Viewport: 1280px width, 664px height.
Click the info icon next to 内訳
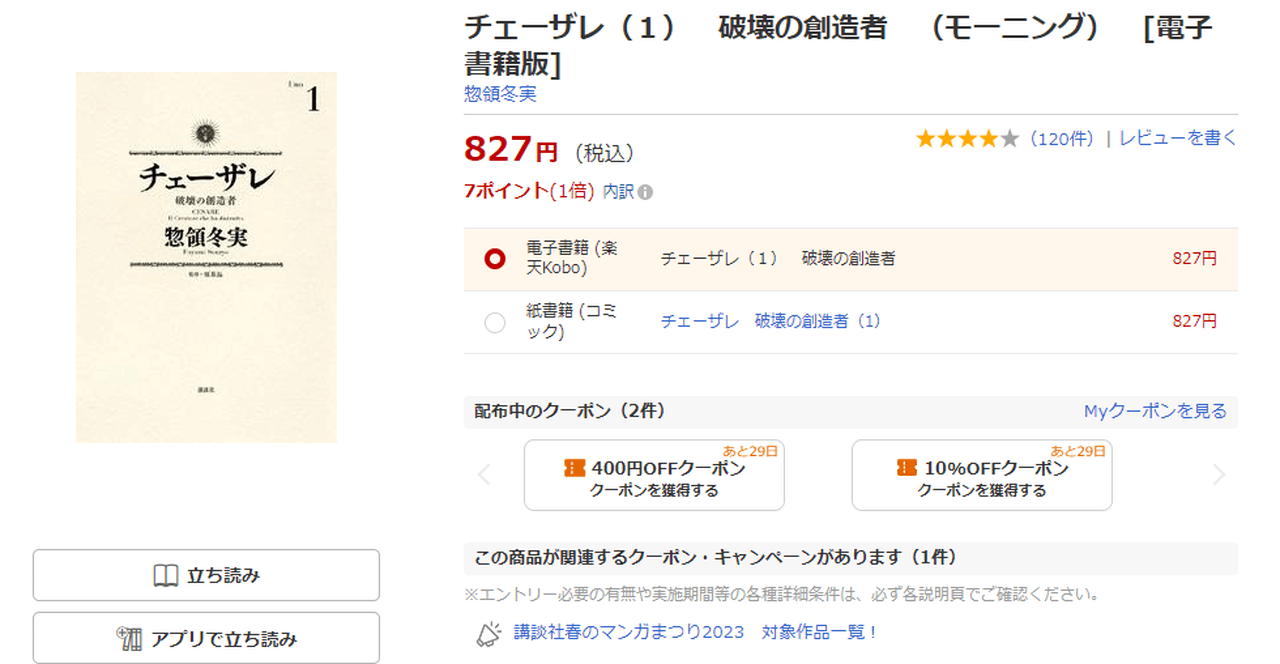point(645,192)
